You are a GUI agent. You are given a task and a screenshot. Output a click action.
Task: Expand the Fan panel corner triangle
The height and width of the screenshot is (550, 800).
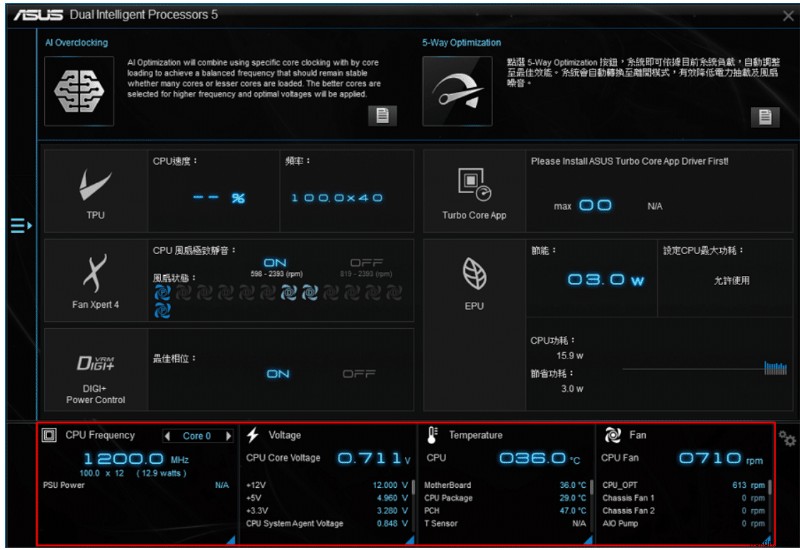767,539
